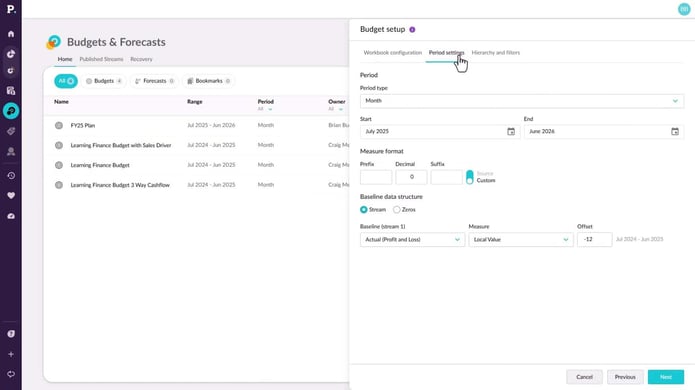The image size is (695, 390).
Task: Open the gauge dashboard sidebar icon
Action: [11, 216]
